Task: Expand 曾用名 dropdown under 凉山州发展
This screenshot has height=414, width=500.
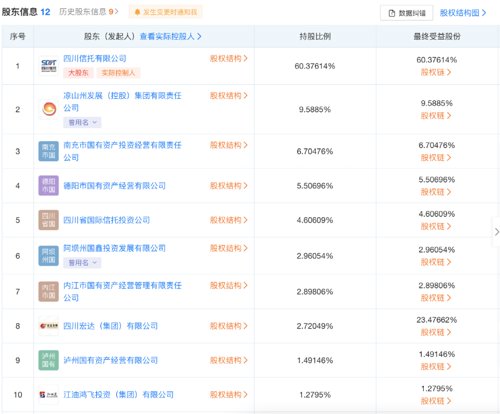Action: click(82, 122)
